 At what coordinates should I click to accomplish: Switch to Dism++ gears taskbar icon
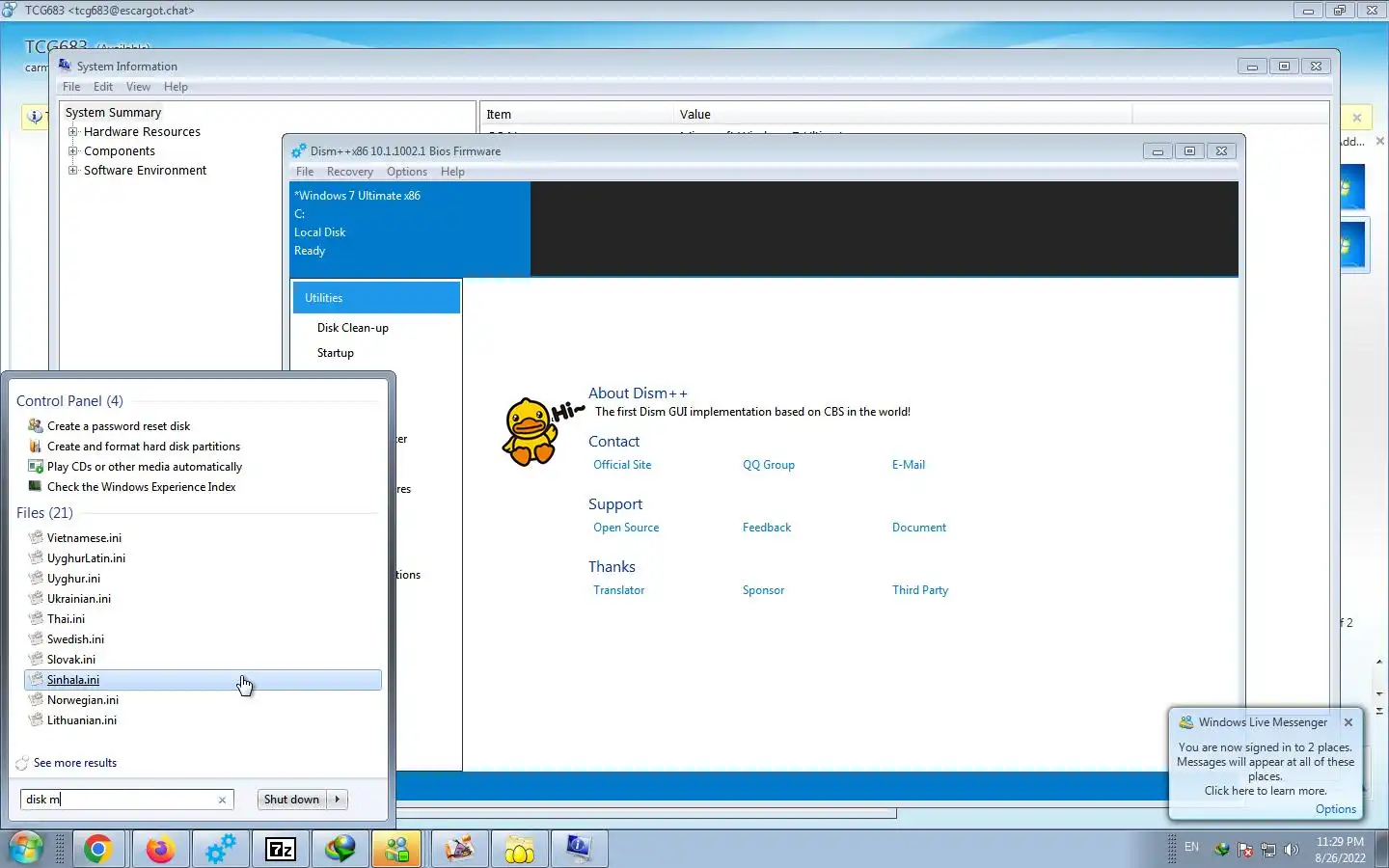tap(220, 849)
